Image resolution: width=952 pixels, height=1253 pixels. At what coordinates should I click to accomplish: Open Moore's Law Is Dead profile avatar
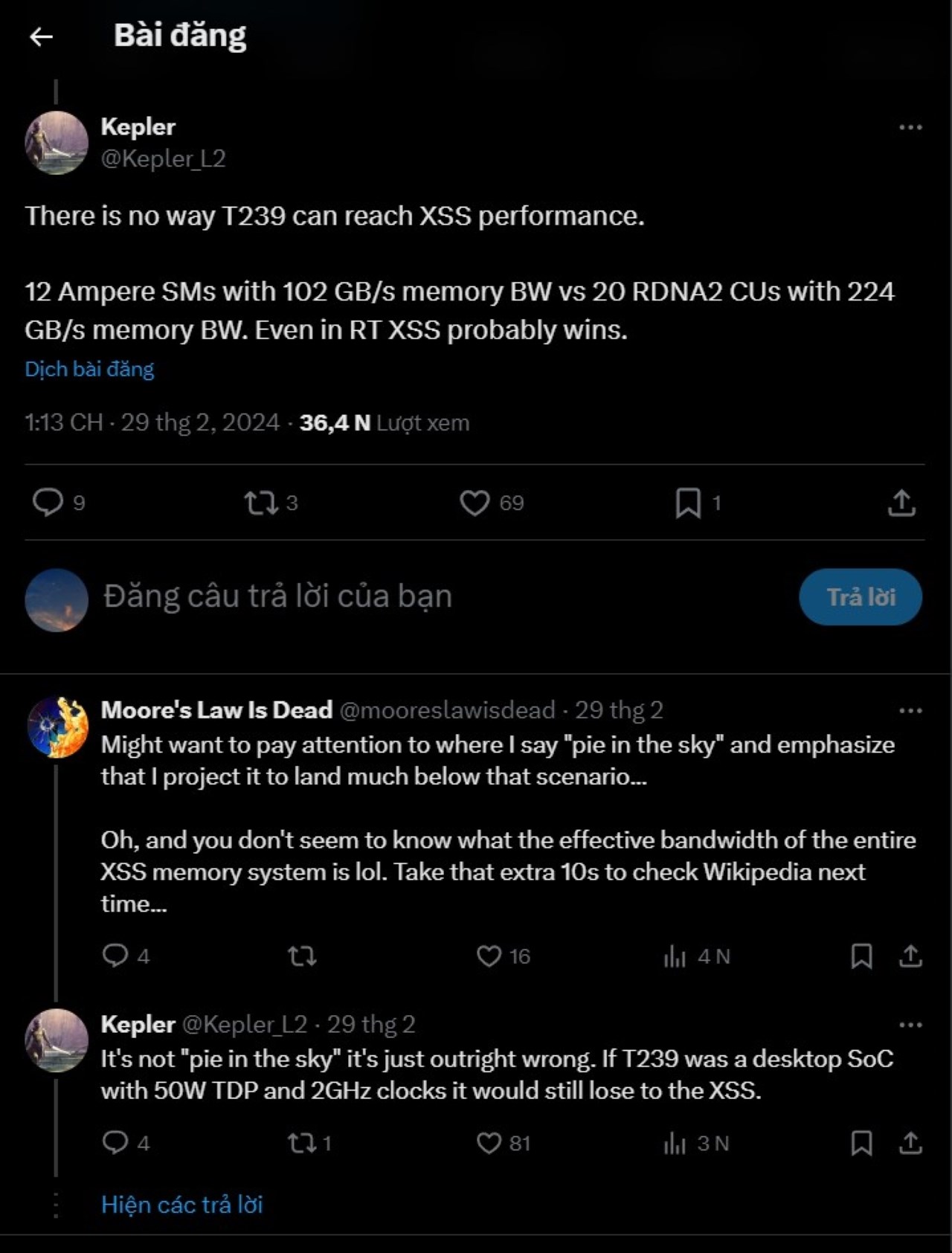[57, 727]
